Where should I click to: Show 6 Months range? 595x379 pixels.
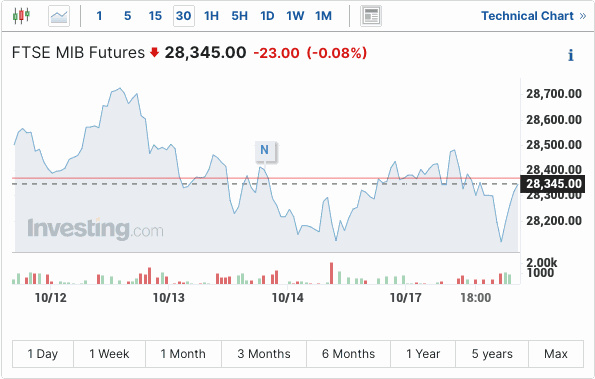tap(348, 354)
